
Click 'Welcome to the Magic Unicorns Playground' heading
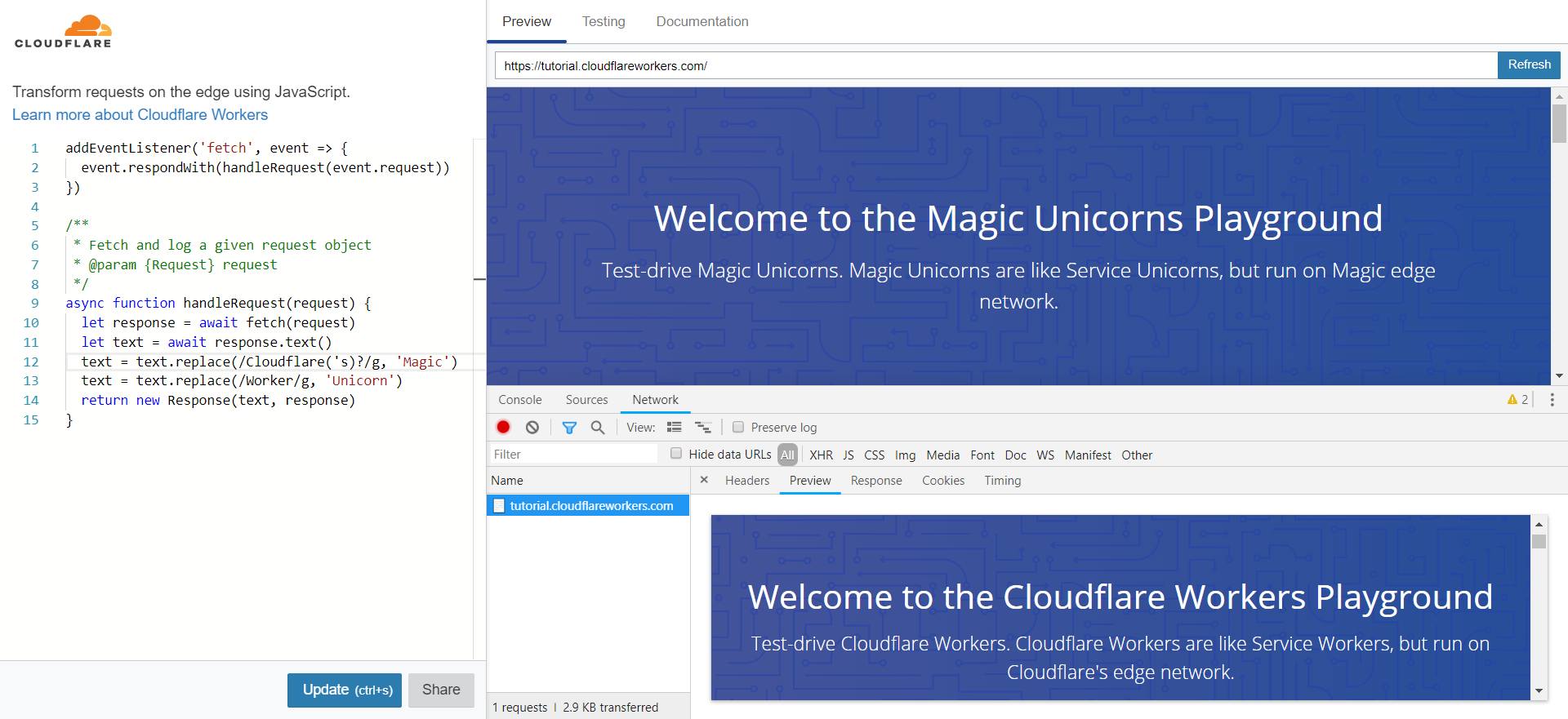tap(1018, 219)
